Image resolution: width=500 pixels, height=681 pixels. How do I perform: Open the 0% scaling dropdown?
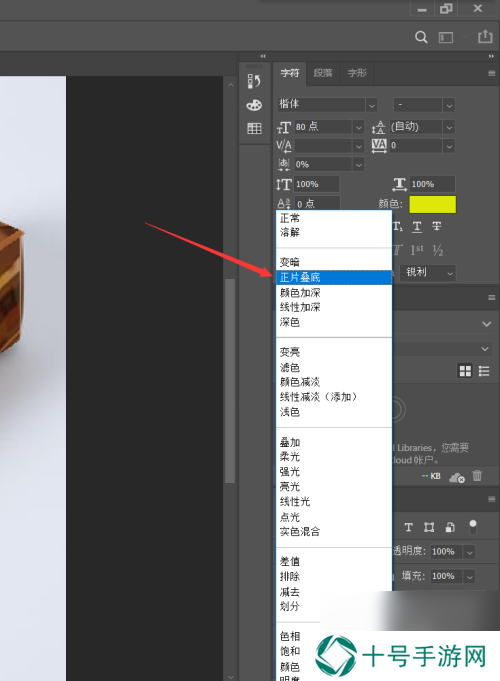click(x=358, y=165)
